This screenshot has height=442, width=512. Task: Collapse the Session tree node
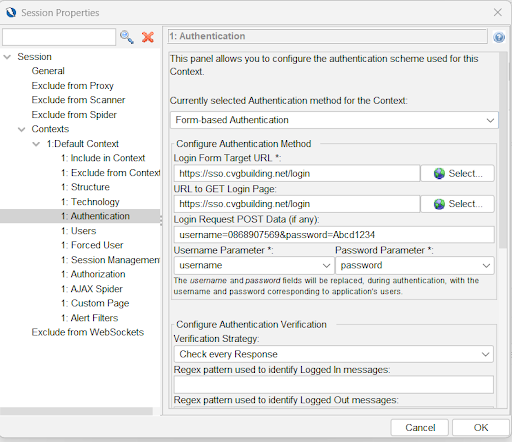(x=7, y=57)
